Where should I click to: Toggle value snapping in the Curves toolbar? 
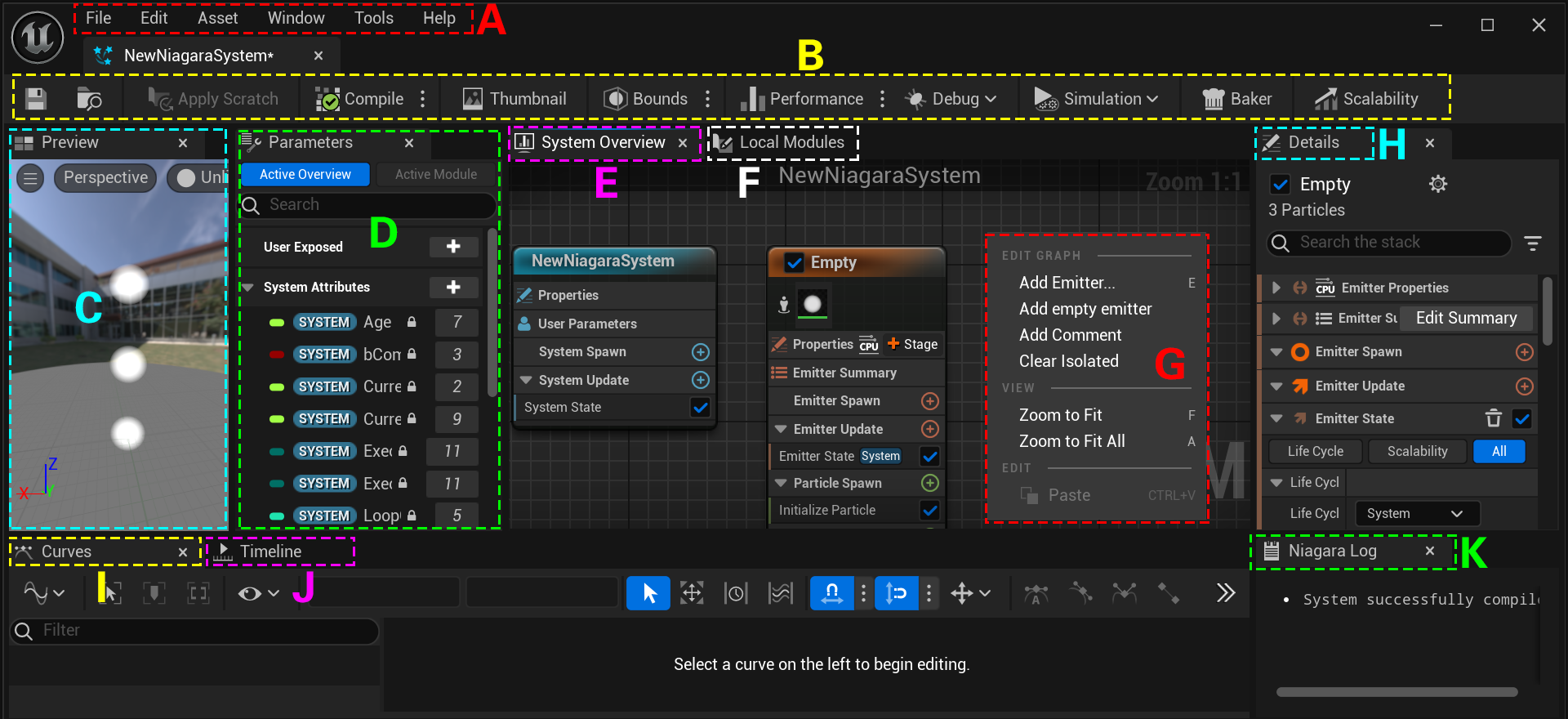[x=896, y=593]
